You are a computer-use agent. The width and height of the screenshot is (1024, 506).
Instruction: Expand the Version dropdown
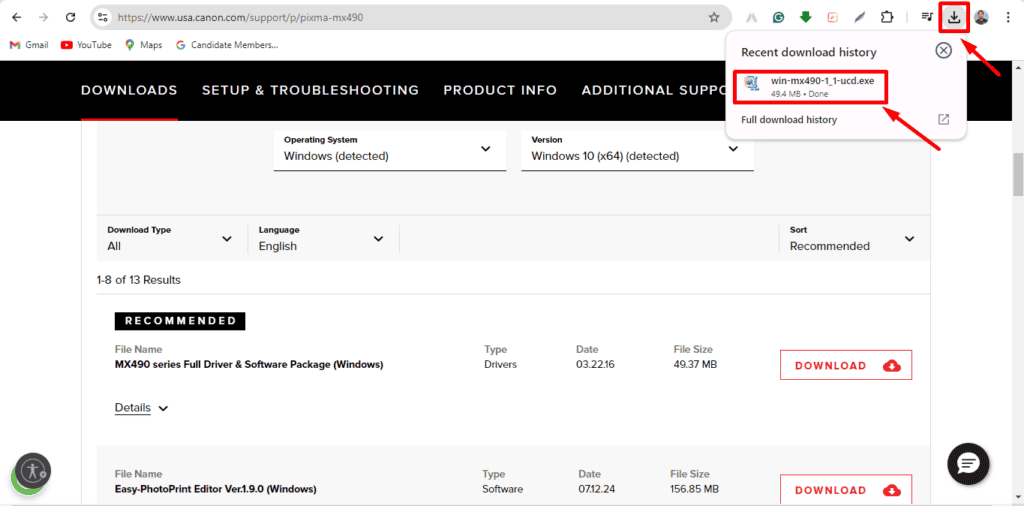click(x=637, y=150)
